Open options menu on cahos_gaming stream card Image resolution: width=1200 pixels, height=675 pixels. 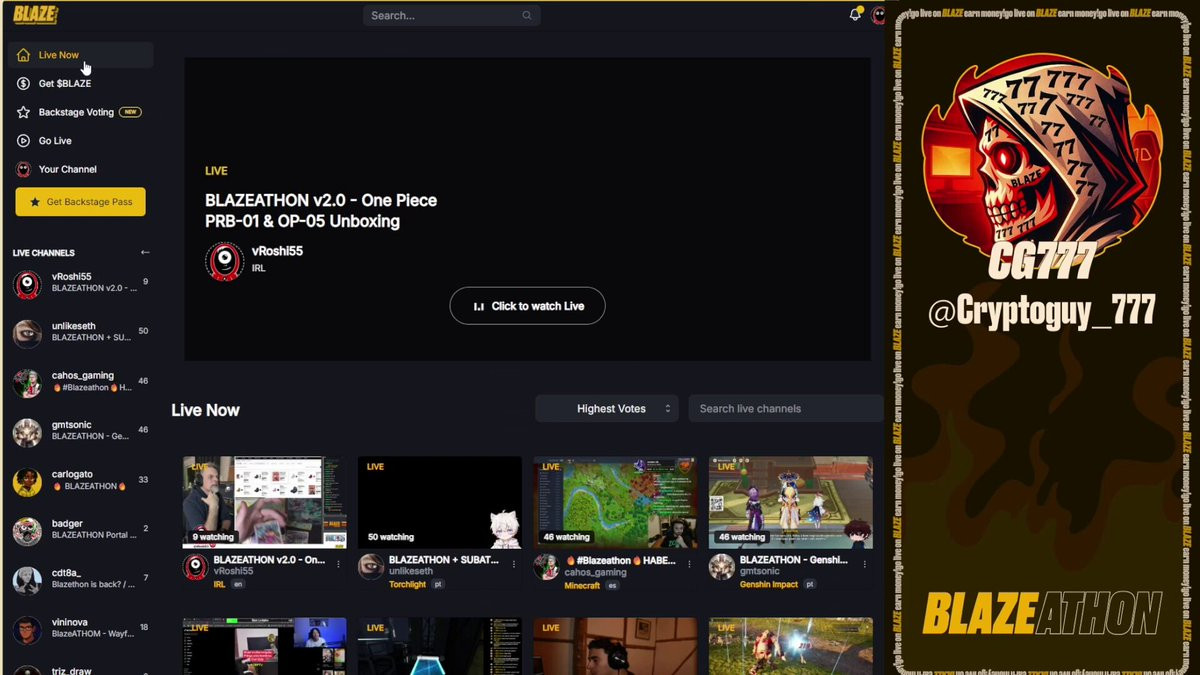coord(689,564)
